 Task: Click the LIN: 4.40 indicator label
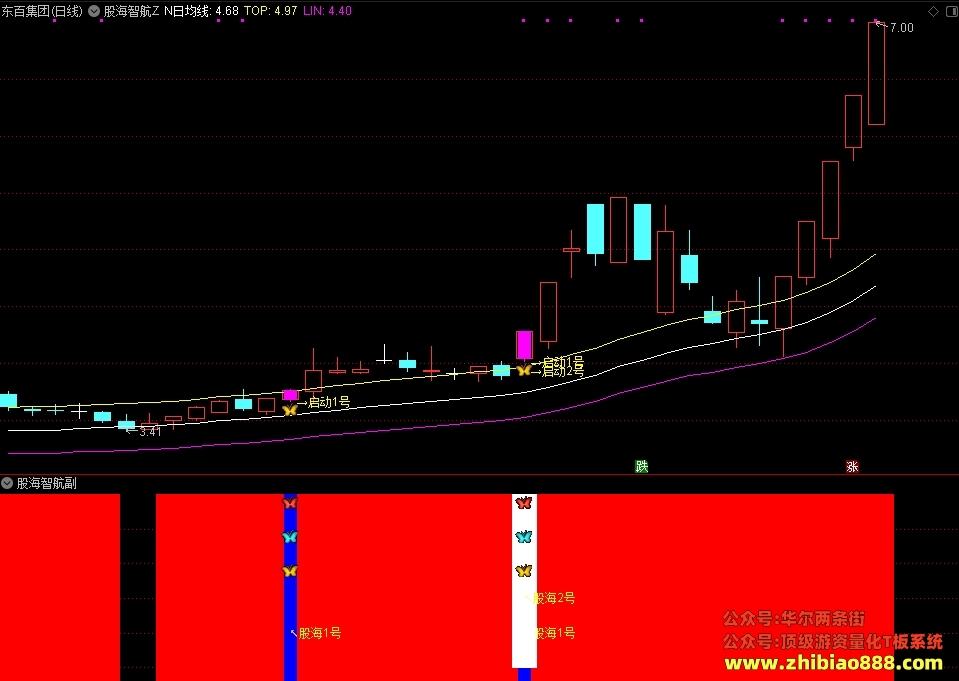coord(327,11)
